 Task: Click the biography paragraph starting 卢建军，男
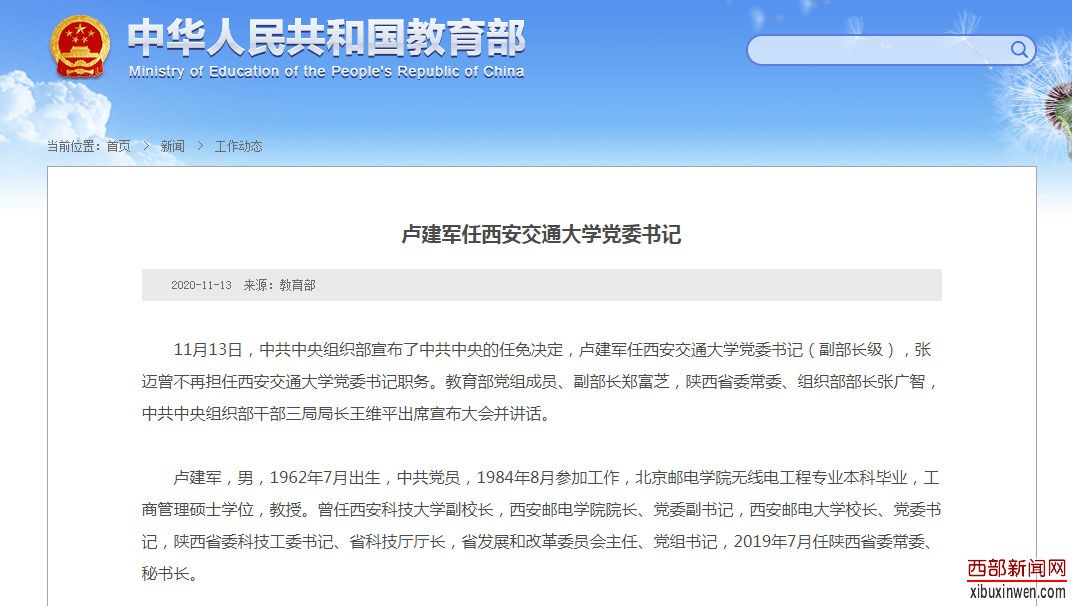click(541, 525)
